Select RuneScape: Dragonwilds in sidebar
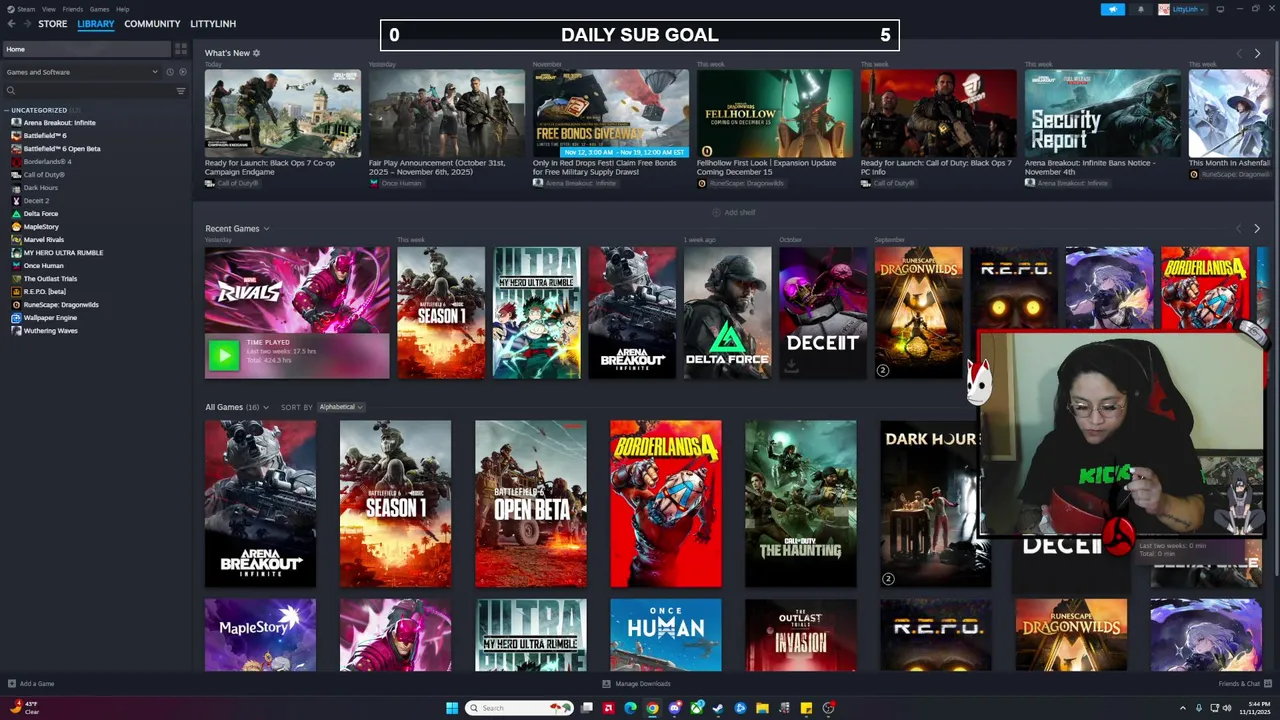The width and height of the screenshot is (1280, 720). pyautogui.click(x=61, y=305)
